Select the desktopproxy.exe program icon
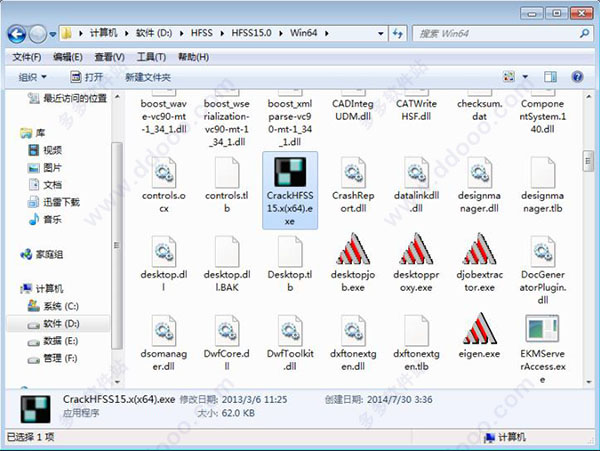Viewport: 600px width, 451px height. [416, 249]
